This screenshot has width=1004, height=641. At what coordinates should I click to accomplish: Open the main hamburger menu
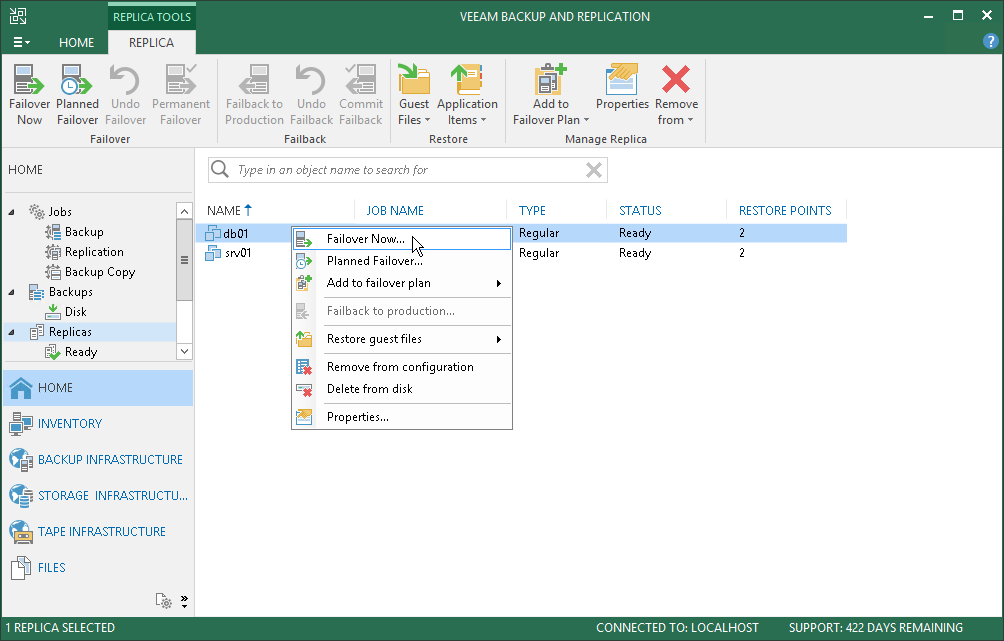[21, 42]
